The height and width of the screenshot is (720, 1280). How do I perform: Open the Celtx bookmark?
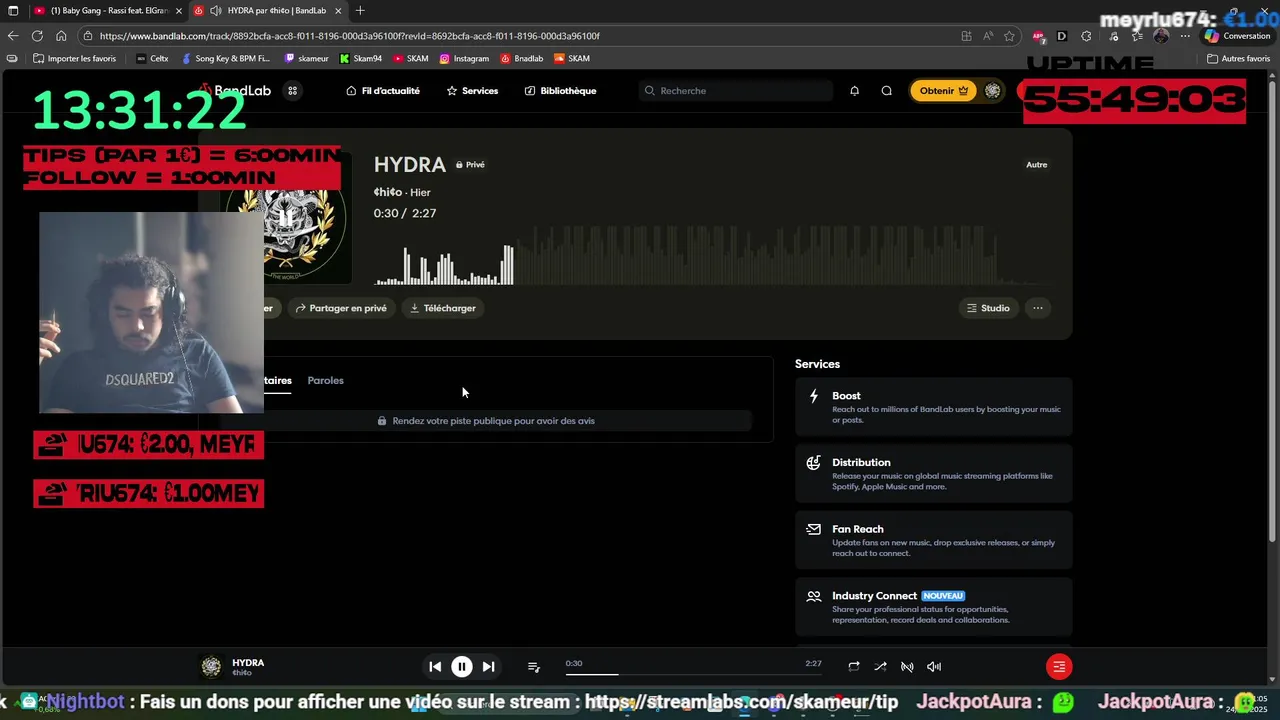[152, 59]
